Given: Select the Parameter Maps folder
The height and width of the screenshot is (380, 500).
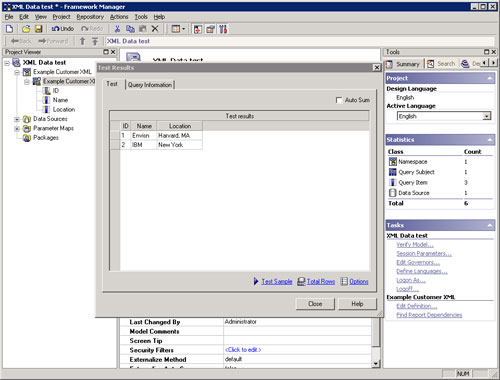Looking at the screenshot, I should [53, 128].
